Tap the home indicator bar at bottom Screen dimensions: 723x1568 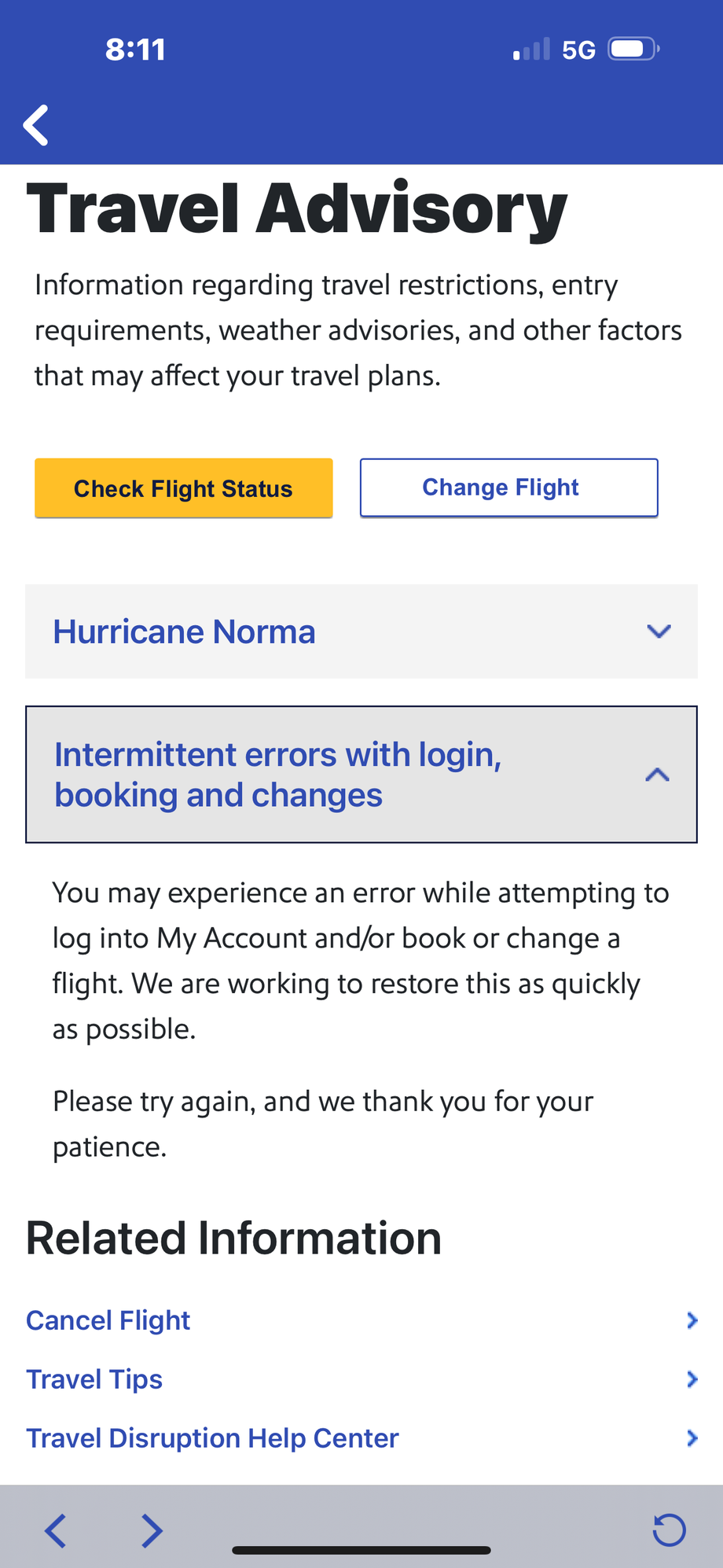361,1551
